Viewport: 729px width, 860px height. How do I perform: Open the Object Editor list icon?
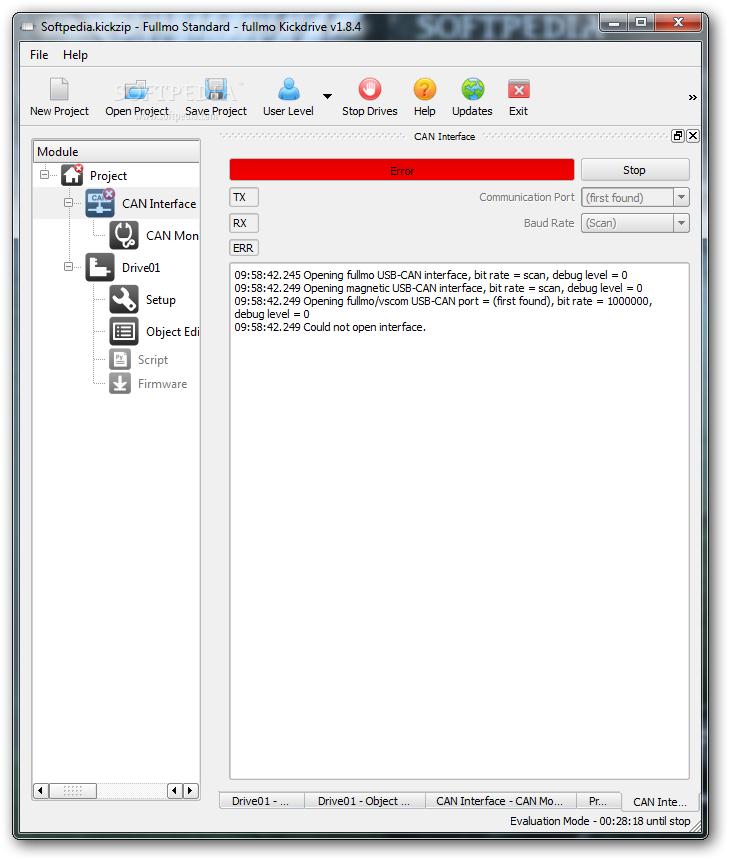click(x=123, y=331)
